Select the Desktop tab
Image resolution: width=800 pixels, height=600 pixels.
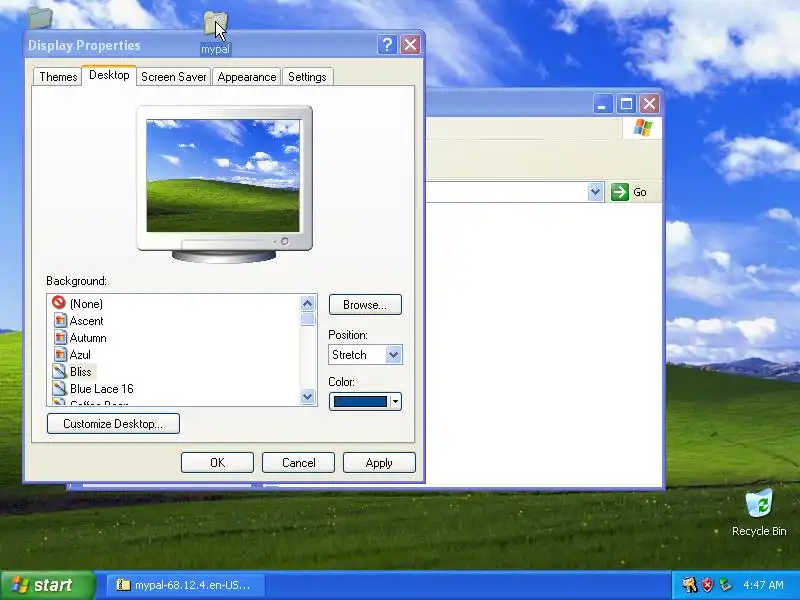[109, 75]
